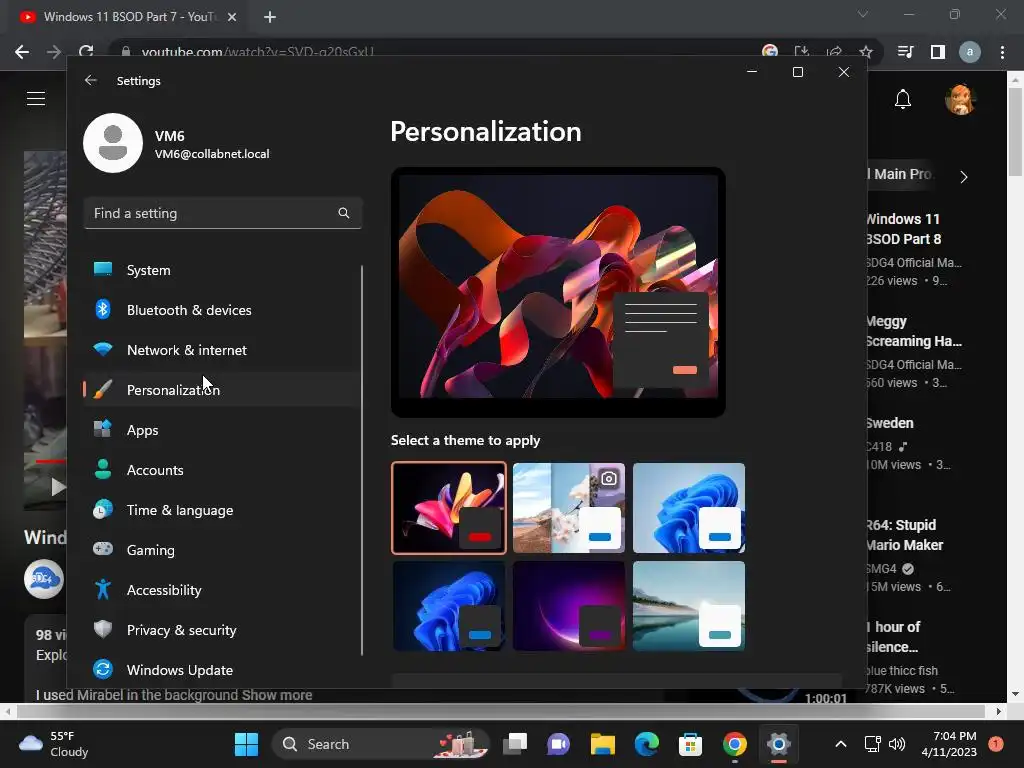The width and height of the screenshot is (1024, 768).
Task: Bookmark this page with the star icon
Action: pos(866,52)
